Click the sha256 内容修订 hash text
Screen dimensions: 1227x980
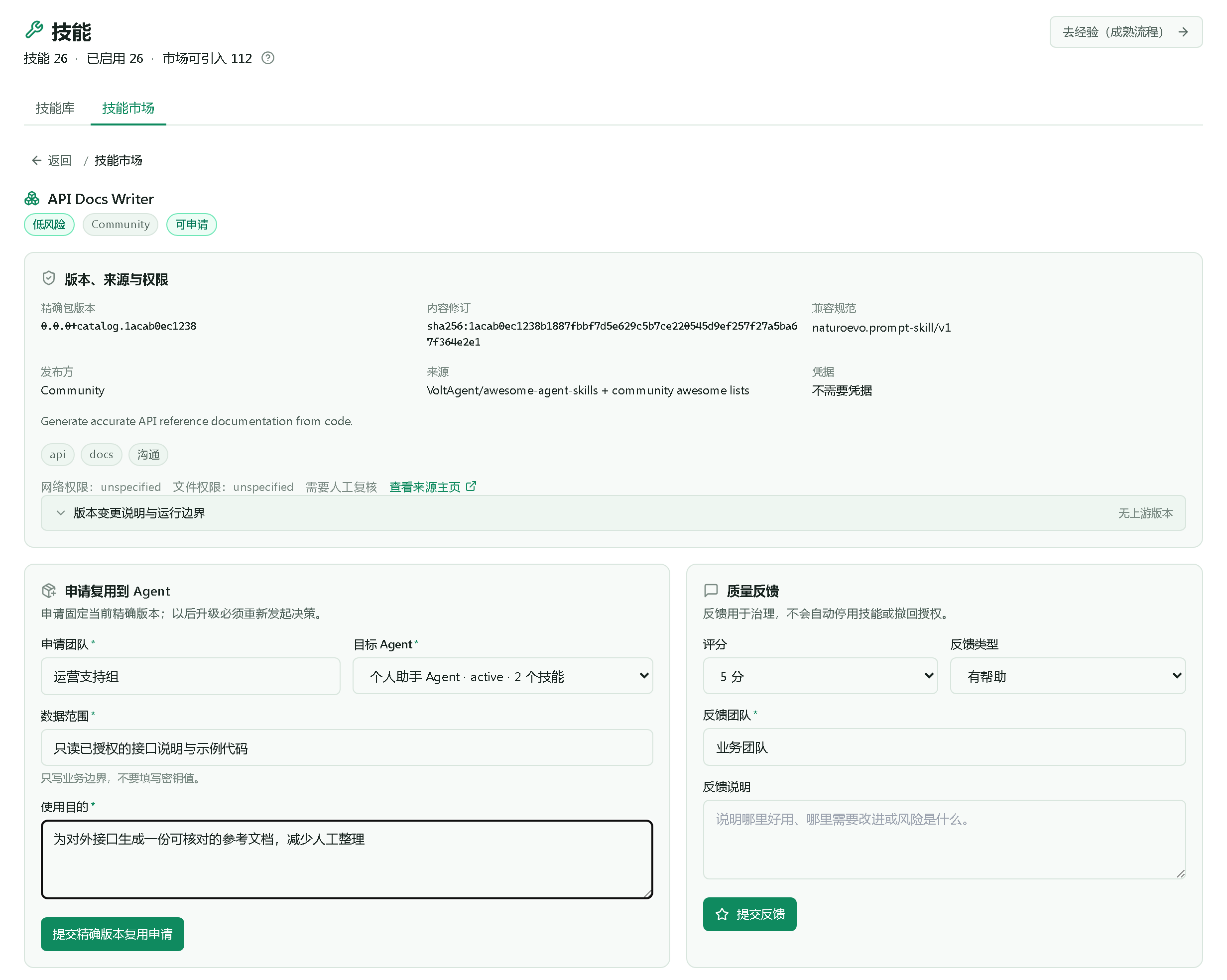(x=612, y=334)
